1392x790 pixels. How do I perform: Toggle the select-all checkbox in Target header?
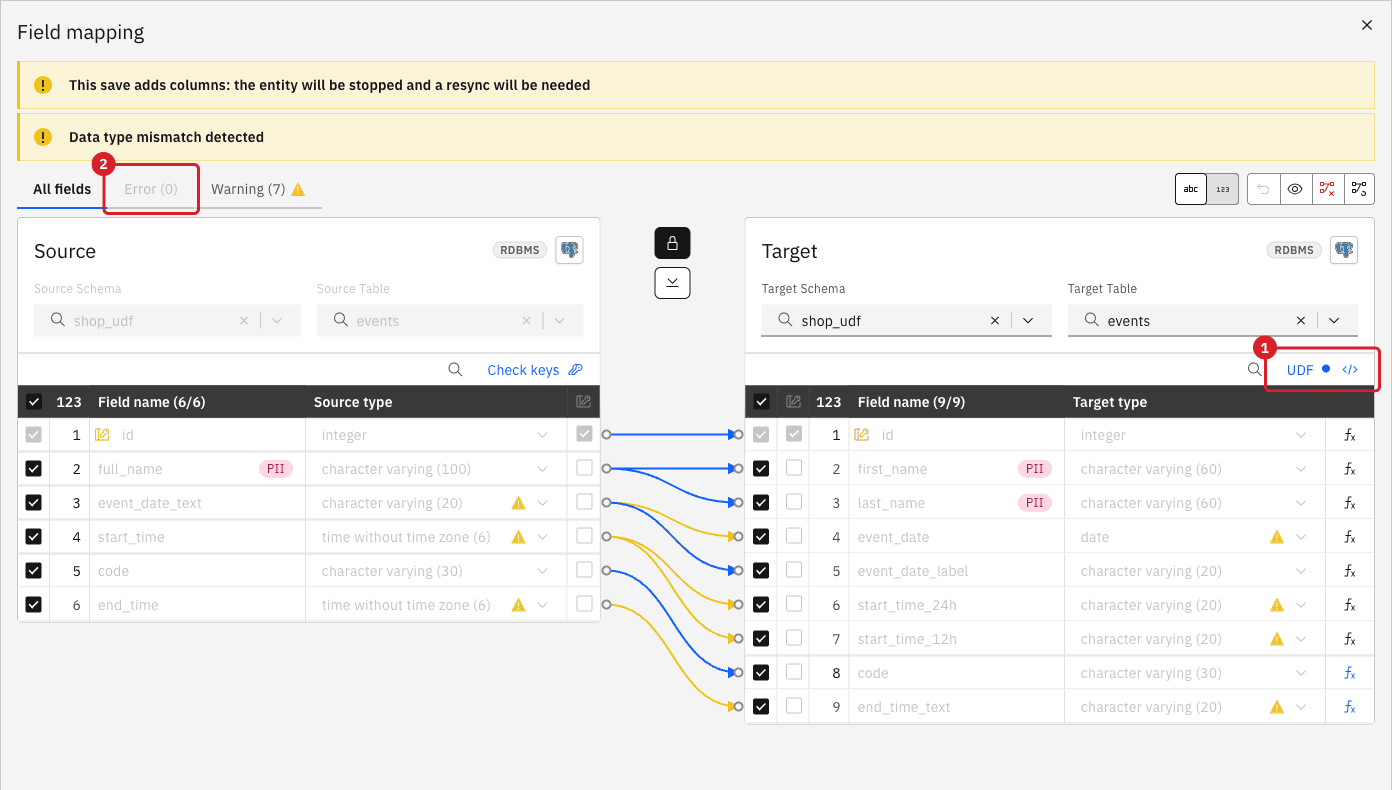[761, 402]
